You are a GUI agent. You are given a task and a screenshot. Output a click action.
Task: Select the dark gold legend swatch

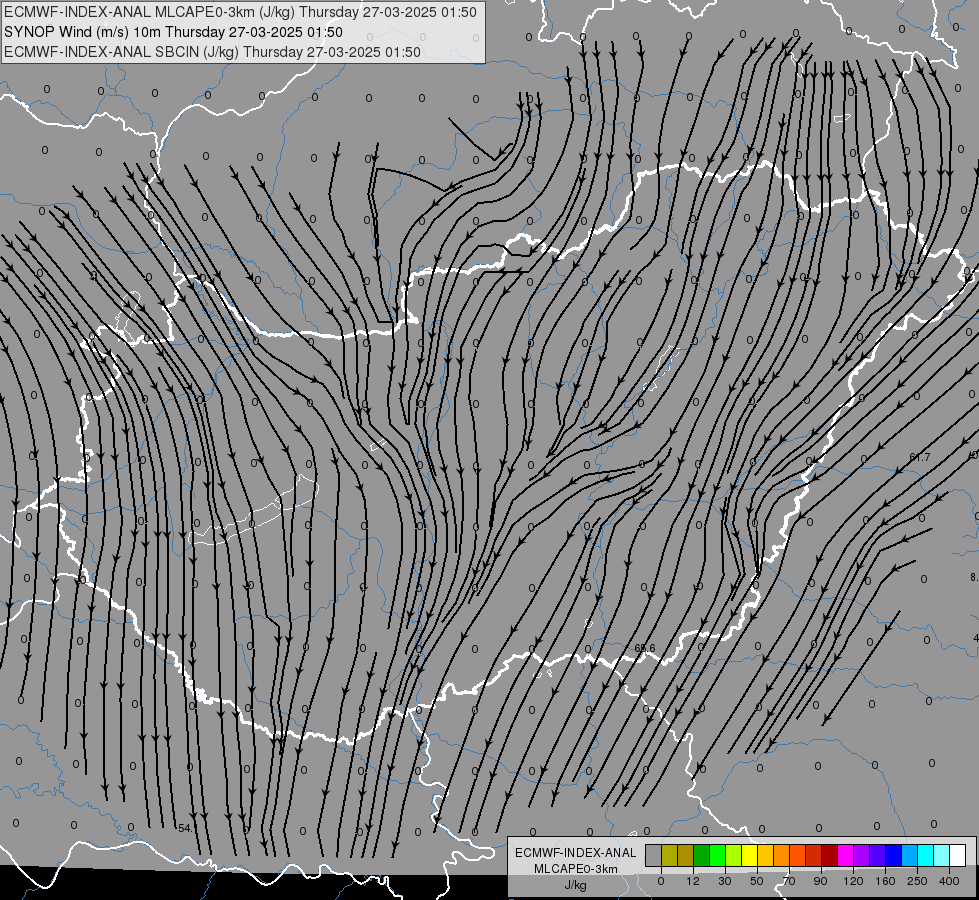[686, 855]
